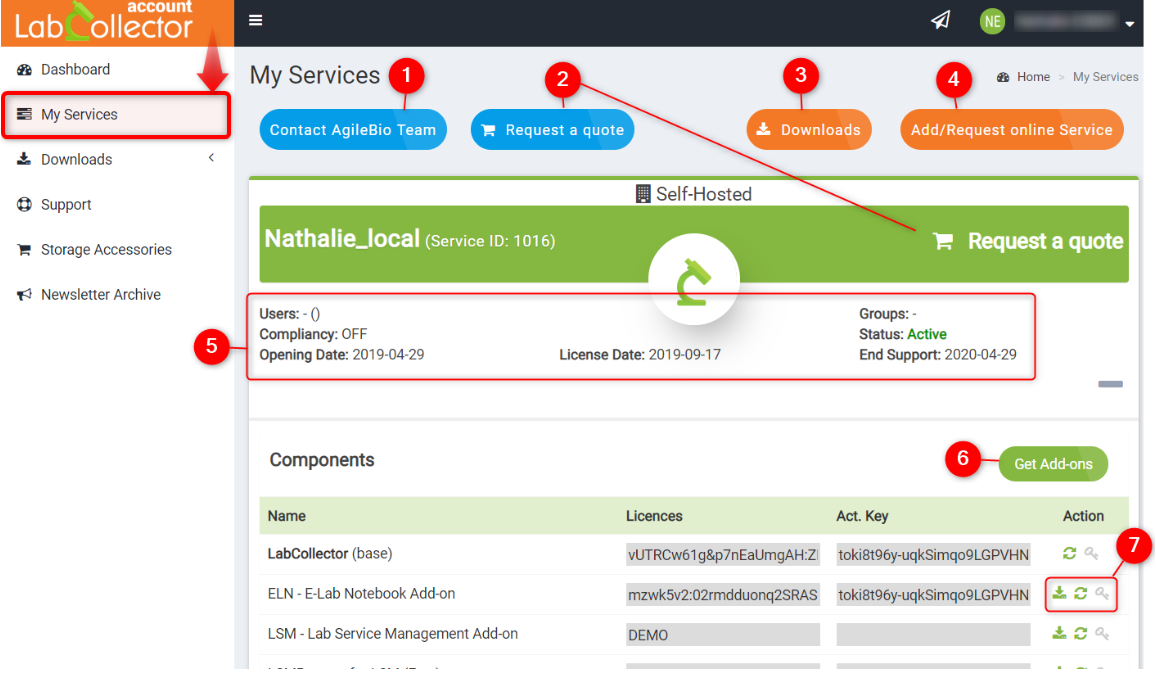This screenshot has height=674, width=1156.
Task: Click the 'LabCollector (base)' component name
Action: tap(330, 554)
